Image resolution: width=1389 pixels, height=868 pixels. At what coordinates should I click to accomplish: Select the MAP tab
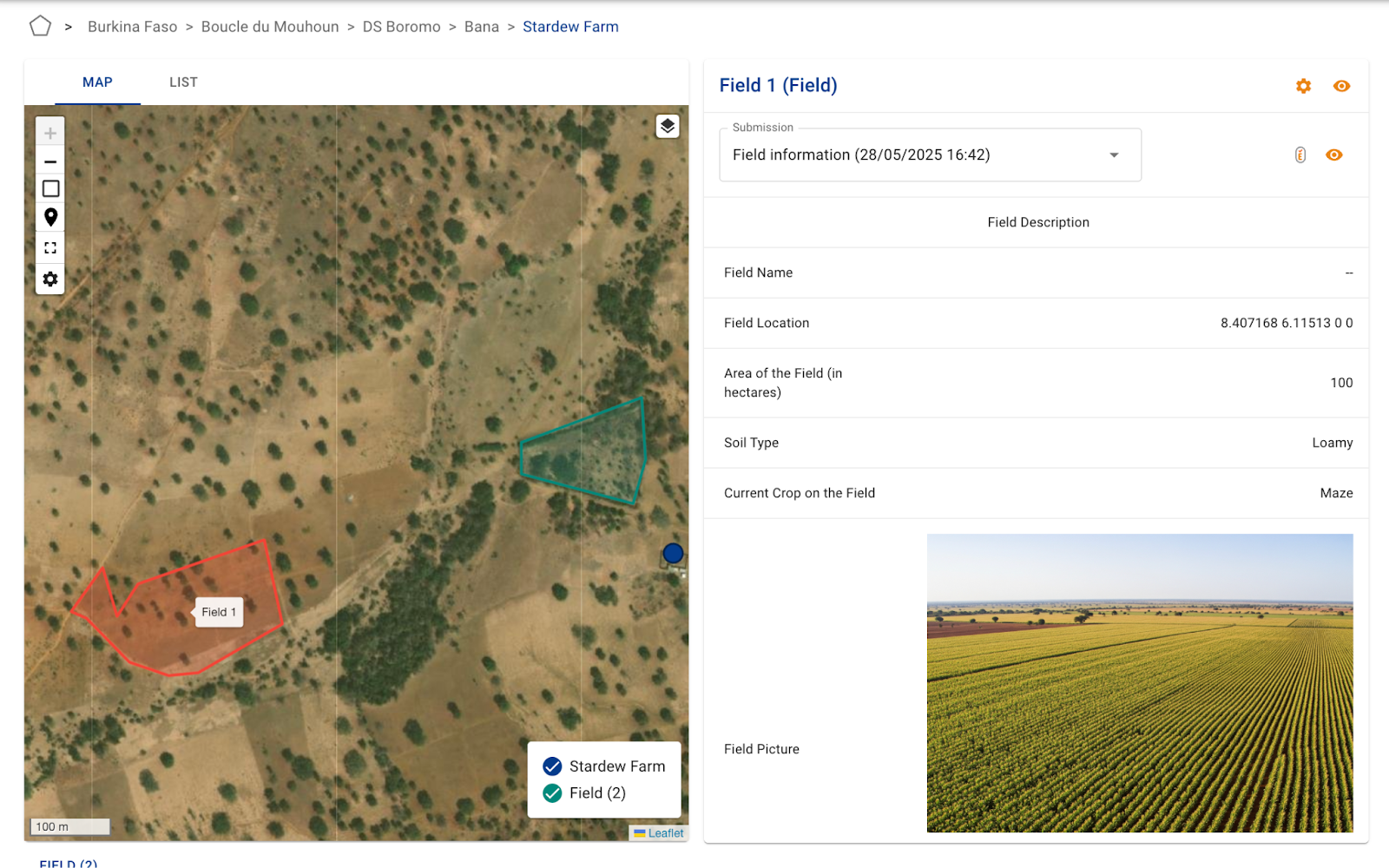tap(97, 82)
